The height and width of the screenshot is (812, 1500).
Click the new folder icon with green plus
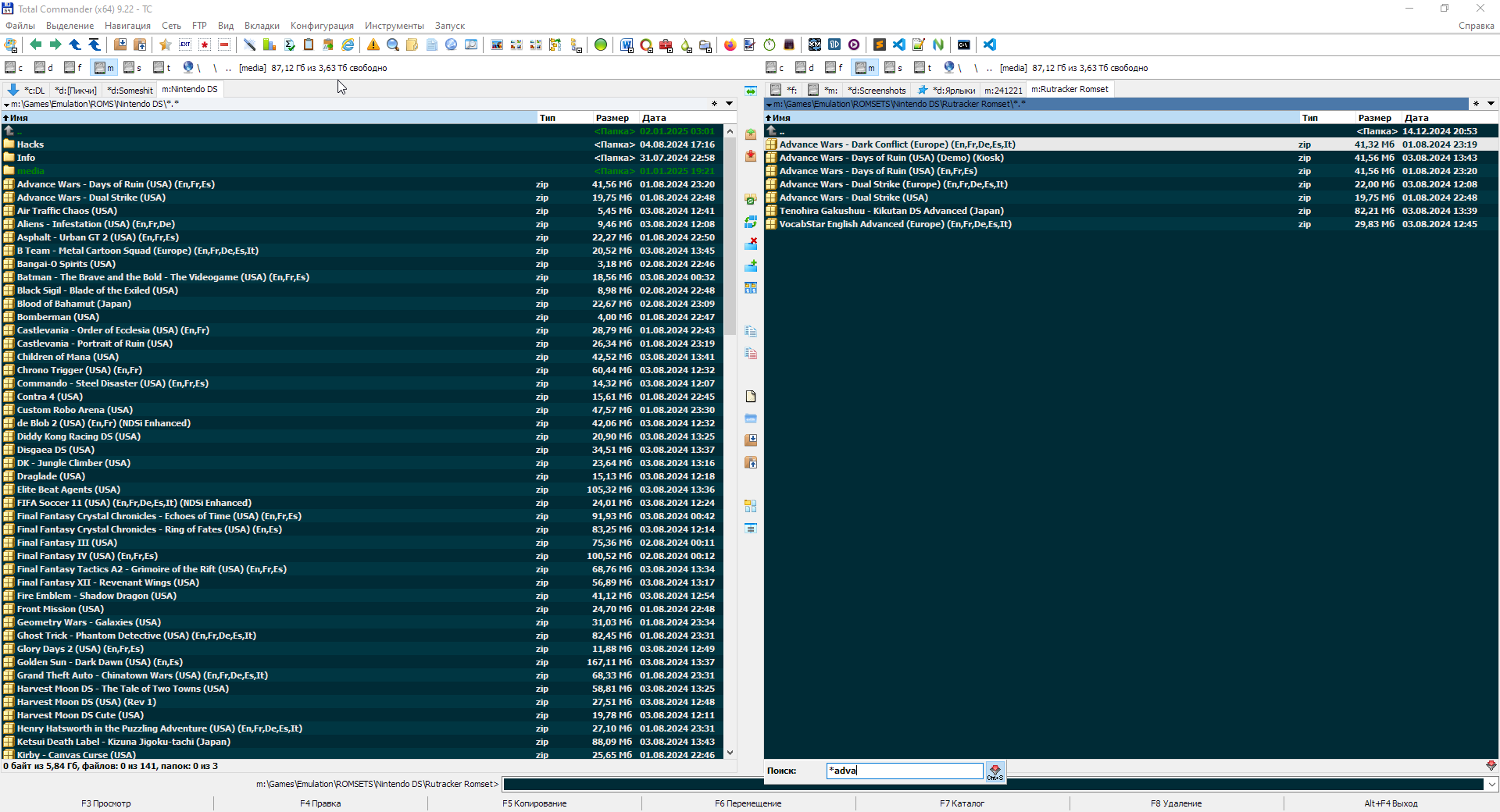(x=751, y=265)
